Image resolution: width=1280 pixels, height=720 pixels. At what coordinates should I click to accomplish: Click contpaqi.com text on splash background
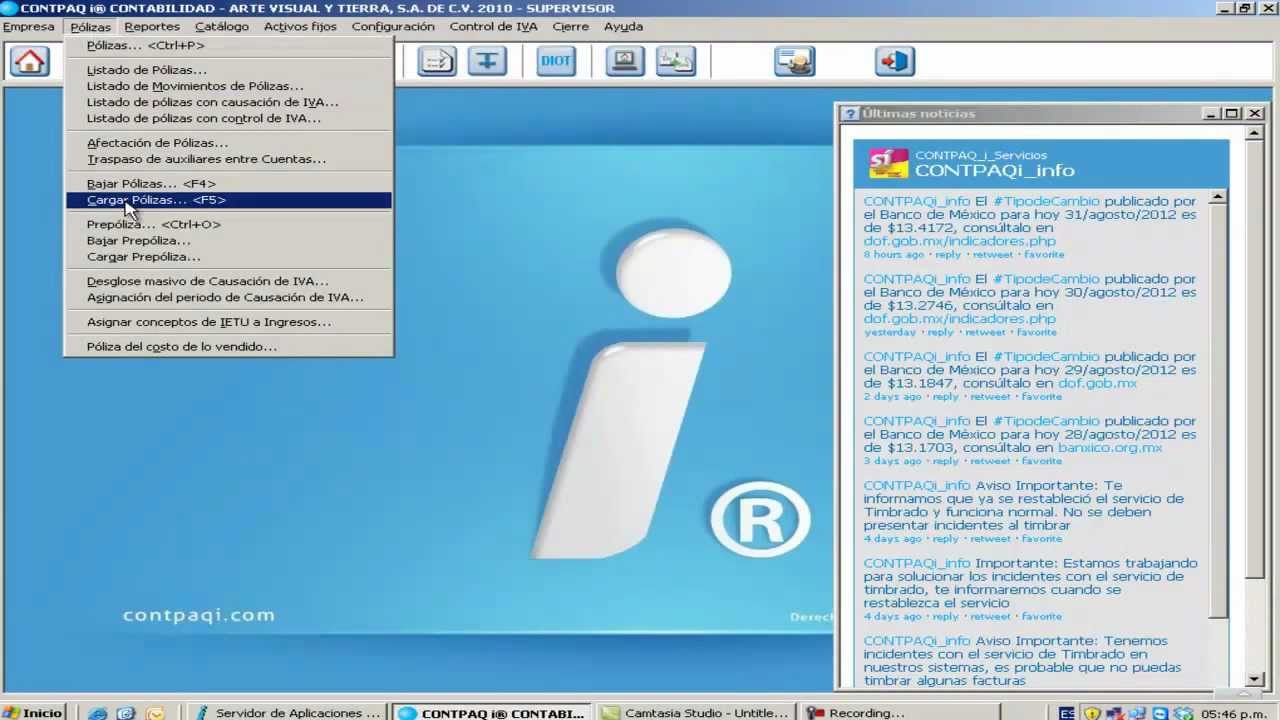pos(198,615)
